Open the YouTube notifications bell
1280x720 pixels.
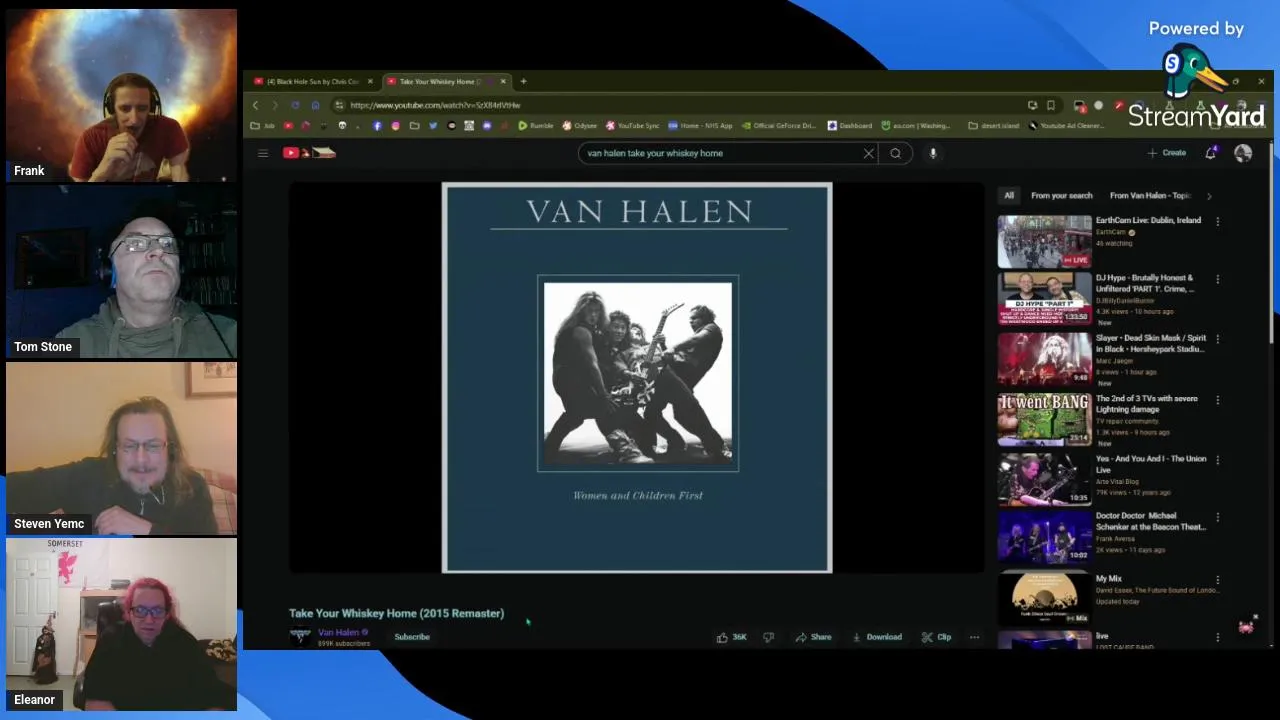(x=1211, y=153)
